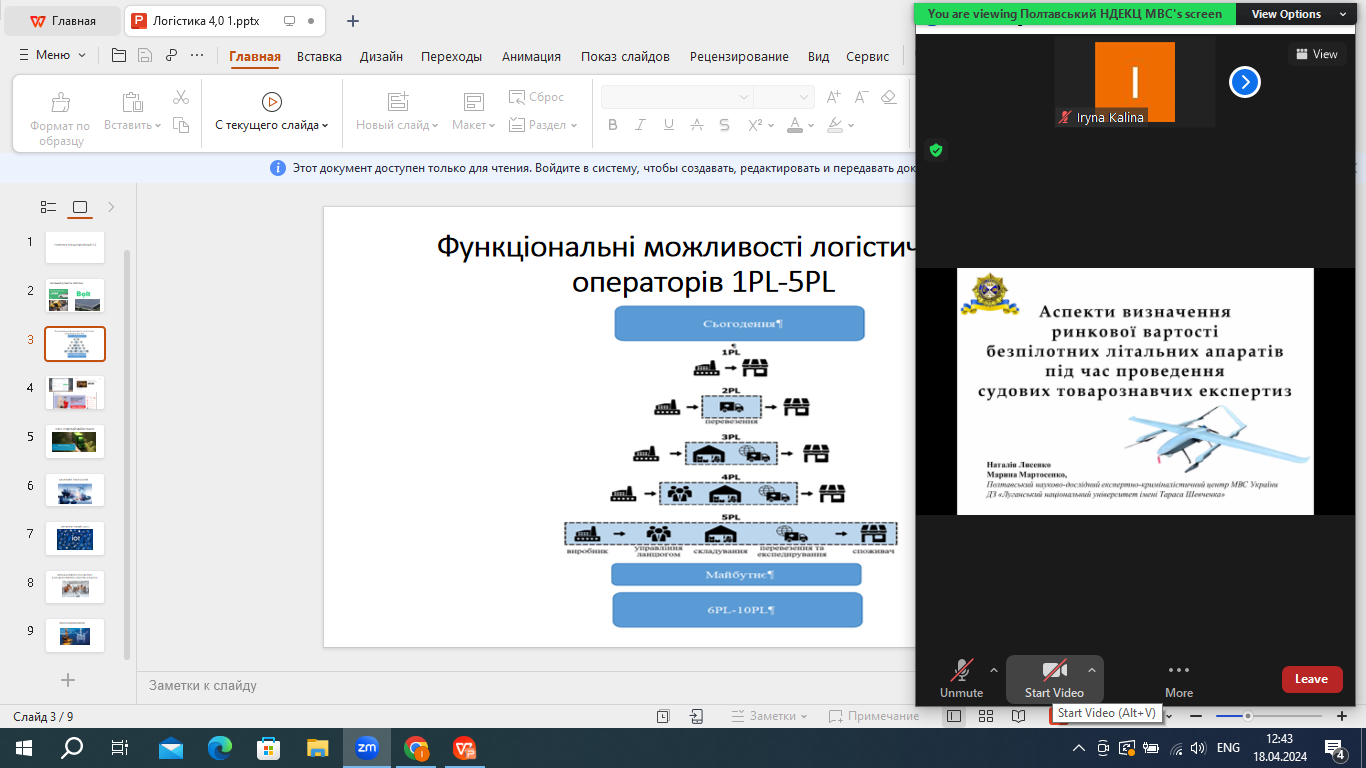1366x768 pixels.
Task: Click the Open folder icon in the quick toolbar
Action: 119,55
